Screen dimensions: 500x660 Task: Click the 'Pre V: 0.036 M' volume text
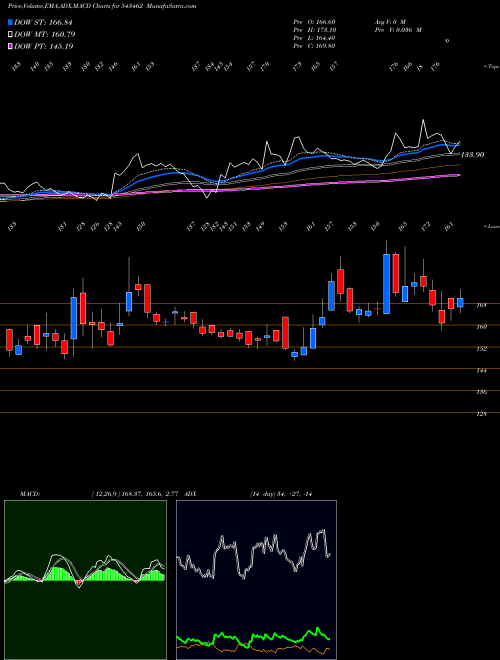398,30
